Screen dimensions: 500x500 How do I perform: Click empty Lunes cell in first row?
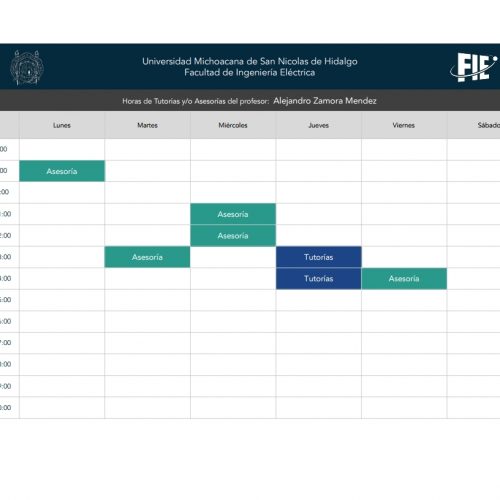pyautogui.click(x=62, y=149)
